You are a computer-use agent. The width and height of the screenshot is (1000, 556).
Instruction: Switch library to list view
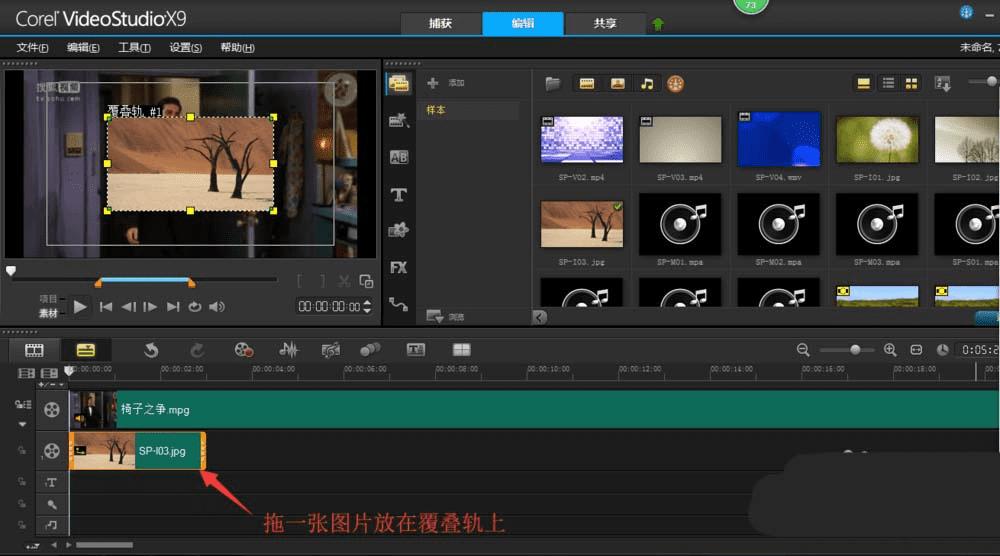[888, 84]
